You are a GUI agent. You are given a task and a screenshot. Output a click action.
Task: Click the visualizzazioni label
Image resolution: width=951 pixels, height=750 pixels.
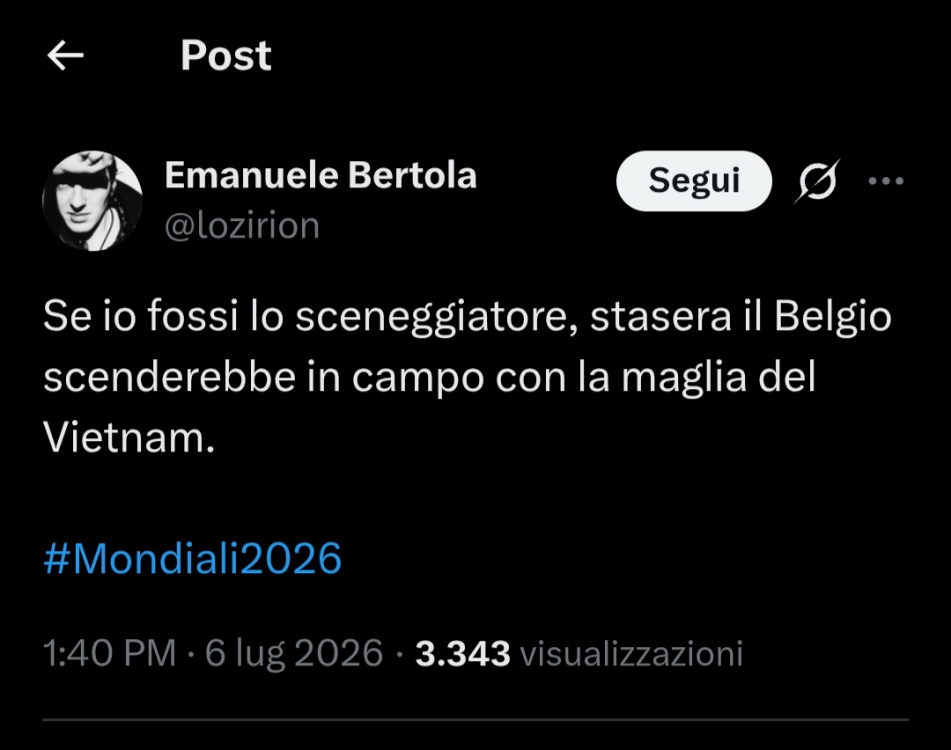click(631, 654)
